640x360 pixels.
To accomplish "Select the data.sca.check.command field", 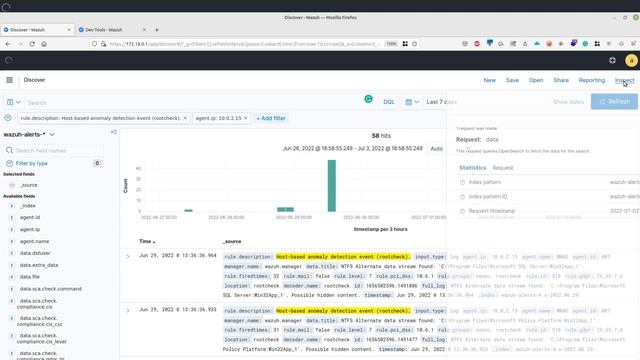I will click(51, 289).
